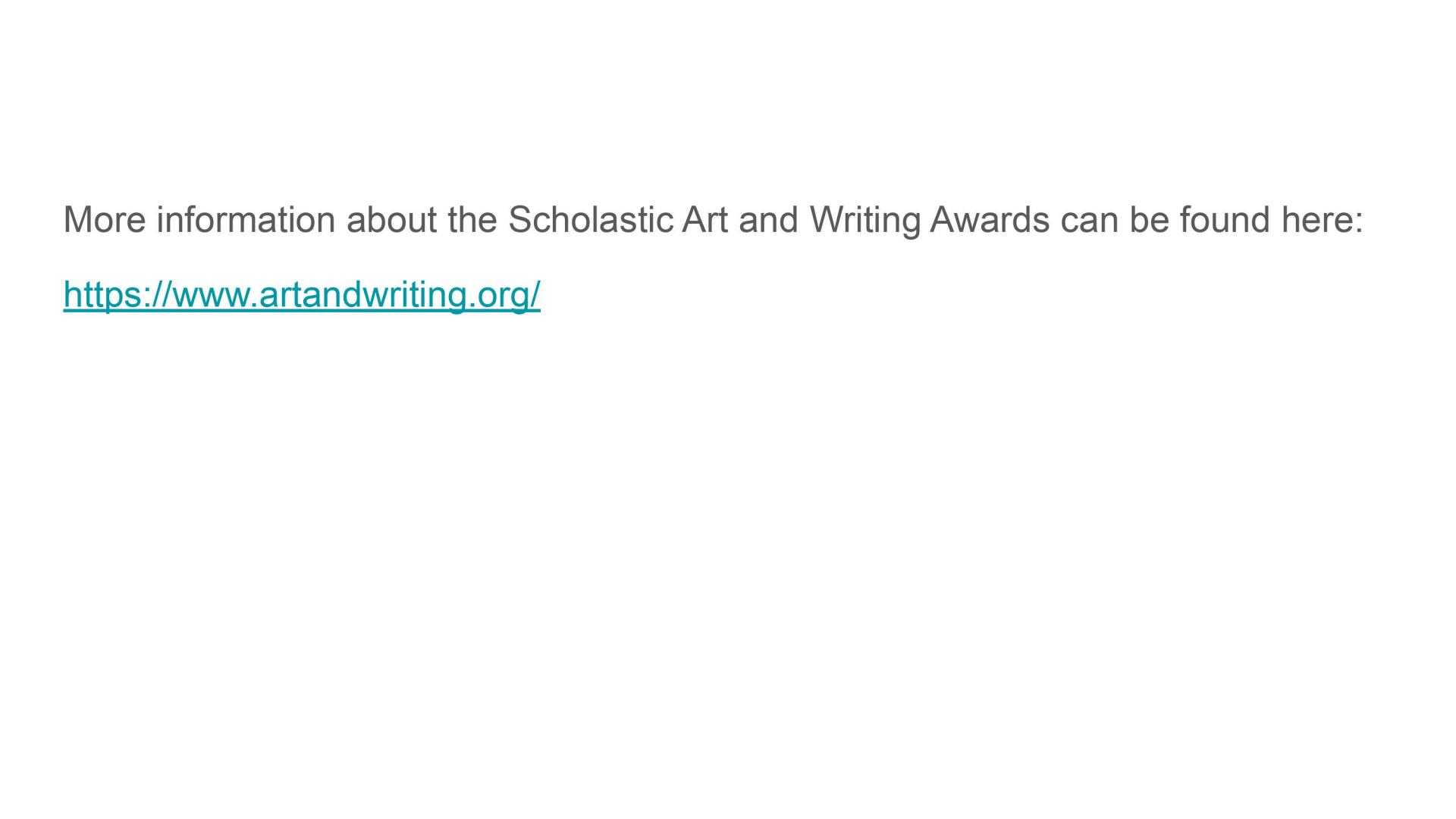
Task: Click the word 'More' at sentence start
Action: (x=104, y=220)
